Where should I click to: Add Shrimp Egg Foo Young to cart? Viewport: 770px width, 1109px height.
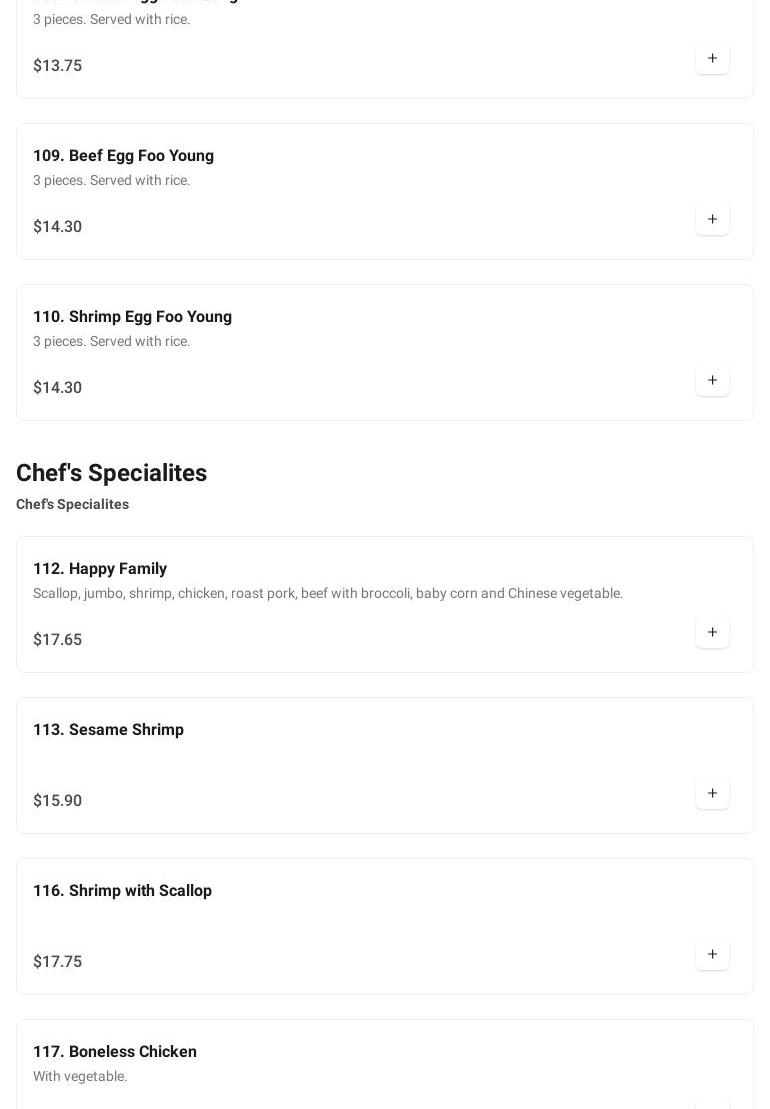[712, 381]
